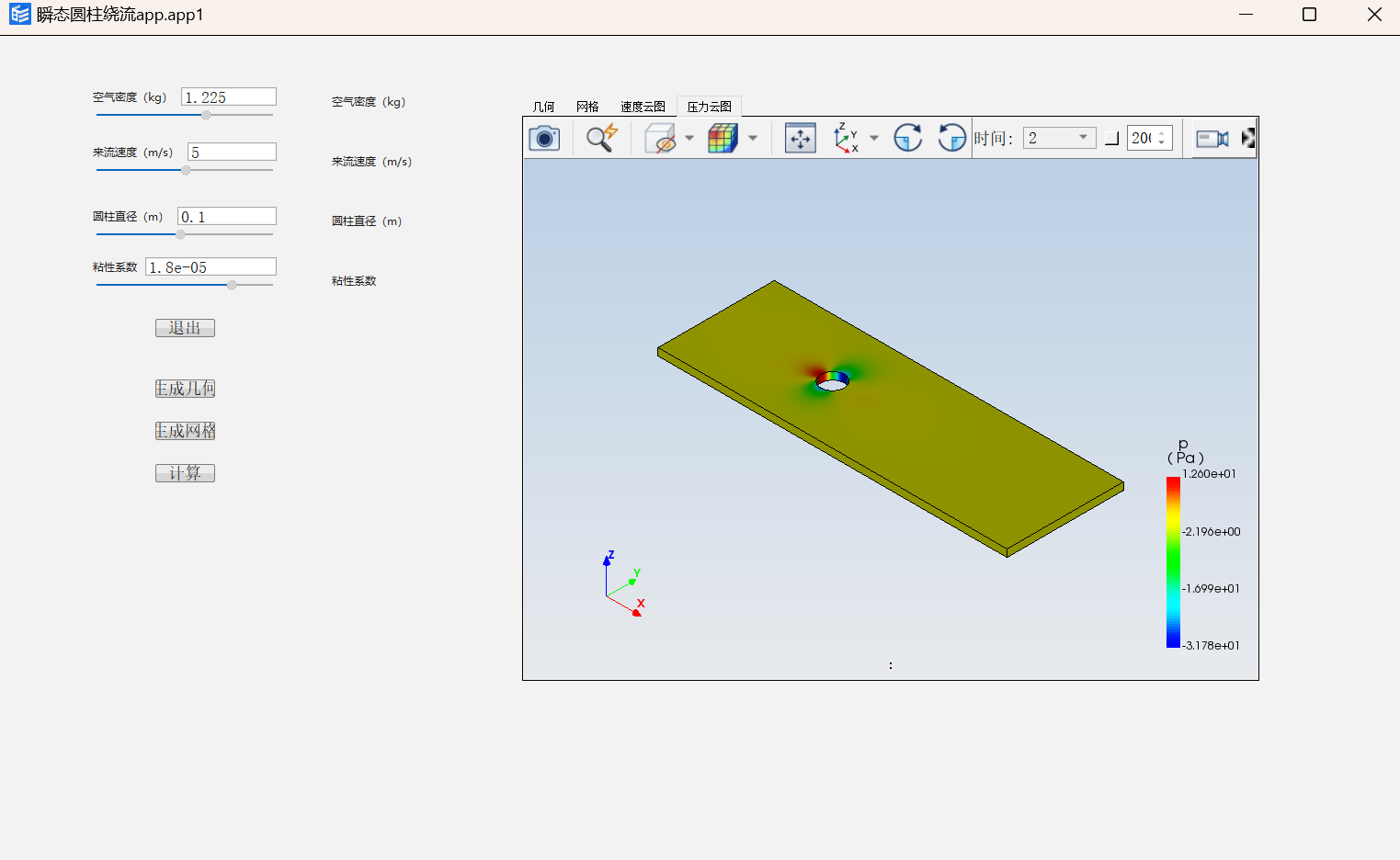Screen dimensions: 1400x860
Task: Click the right-column 空气密度 (kg) label
Action: click(x=369, y=102)
